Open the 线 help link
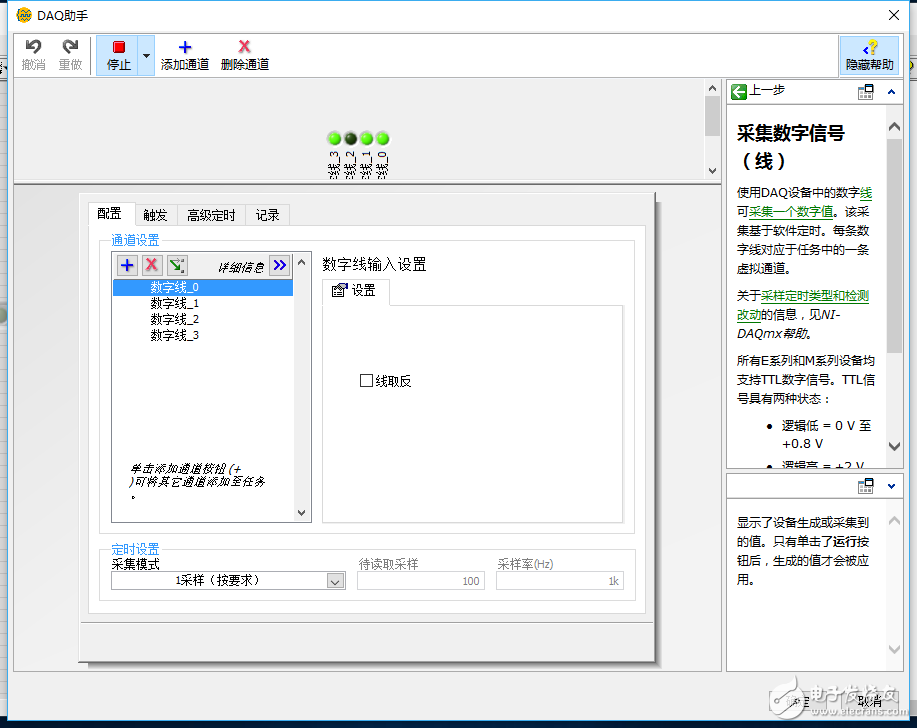The height and width of the screenshot is (728, 917). click(x=866, y=192)
